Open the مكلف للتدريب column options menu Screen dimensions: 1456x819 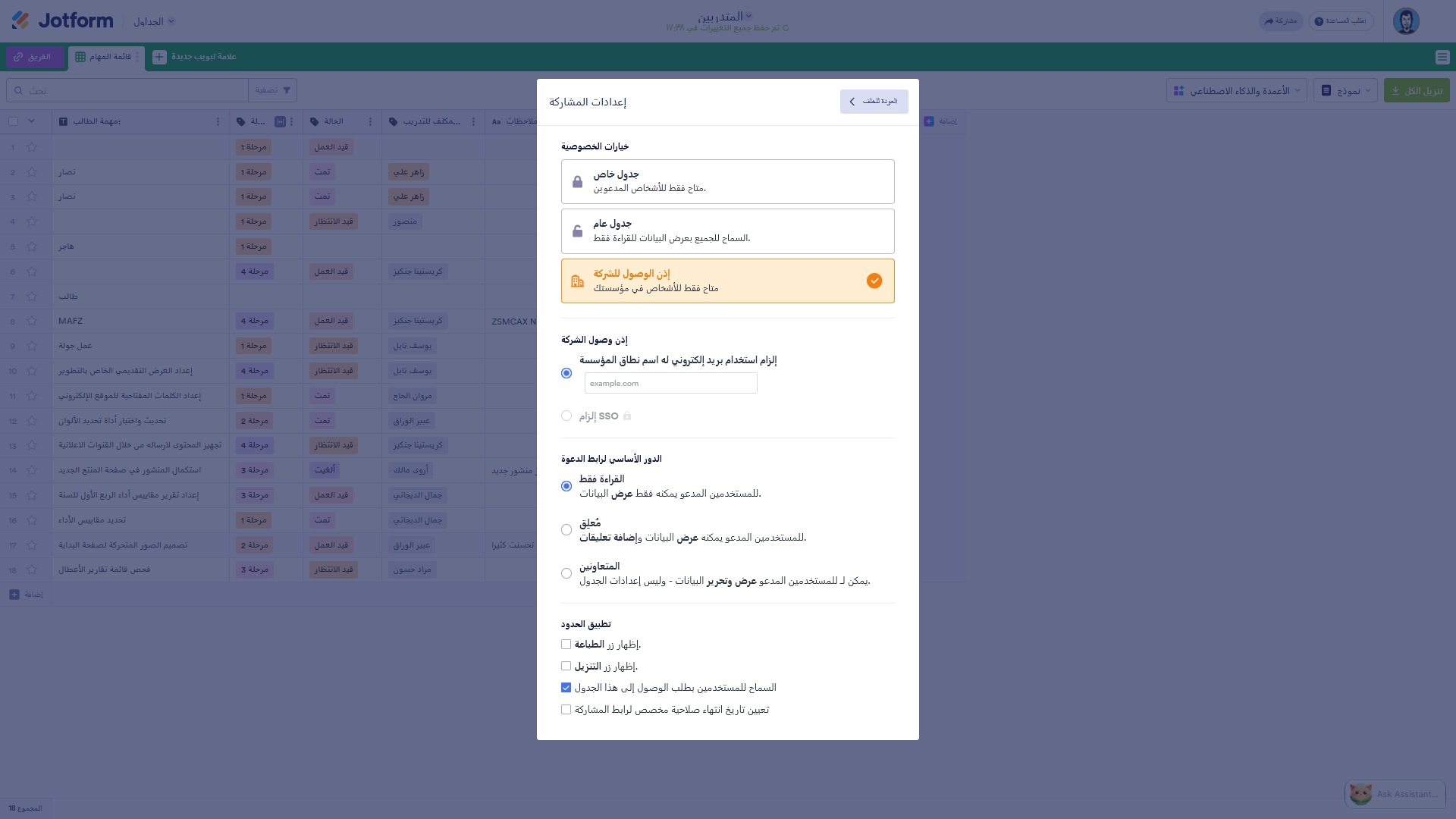[473, 121]
